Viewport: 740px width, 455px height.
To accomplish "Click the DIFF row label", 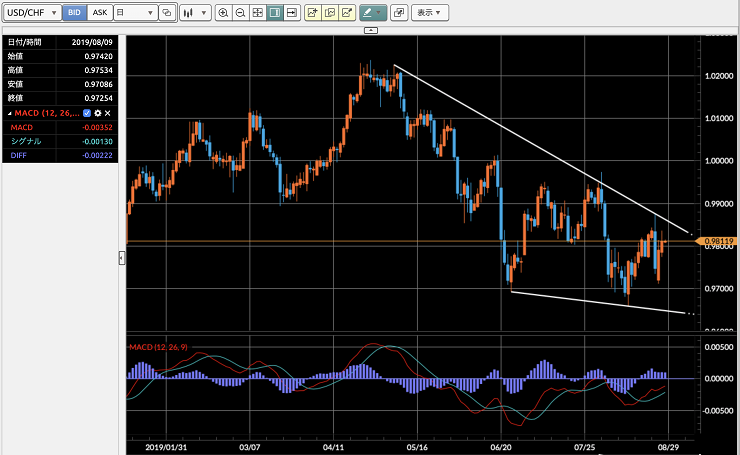I will [18, 155].
